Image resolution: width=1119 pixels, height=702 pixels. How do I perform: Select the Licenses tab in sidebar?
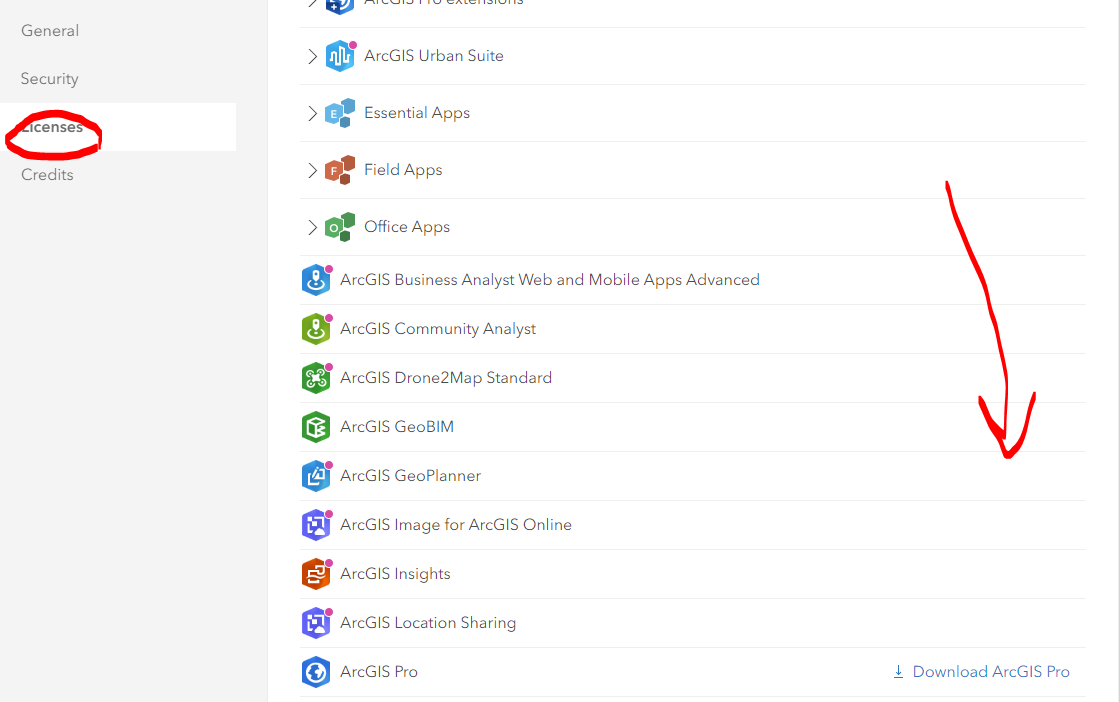[53, 127]
